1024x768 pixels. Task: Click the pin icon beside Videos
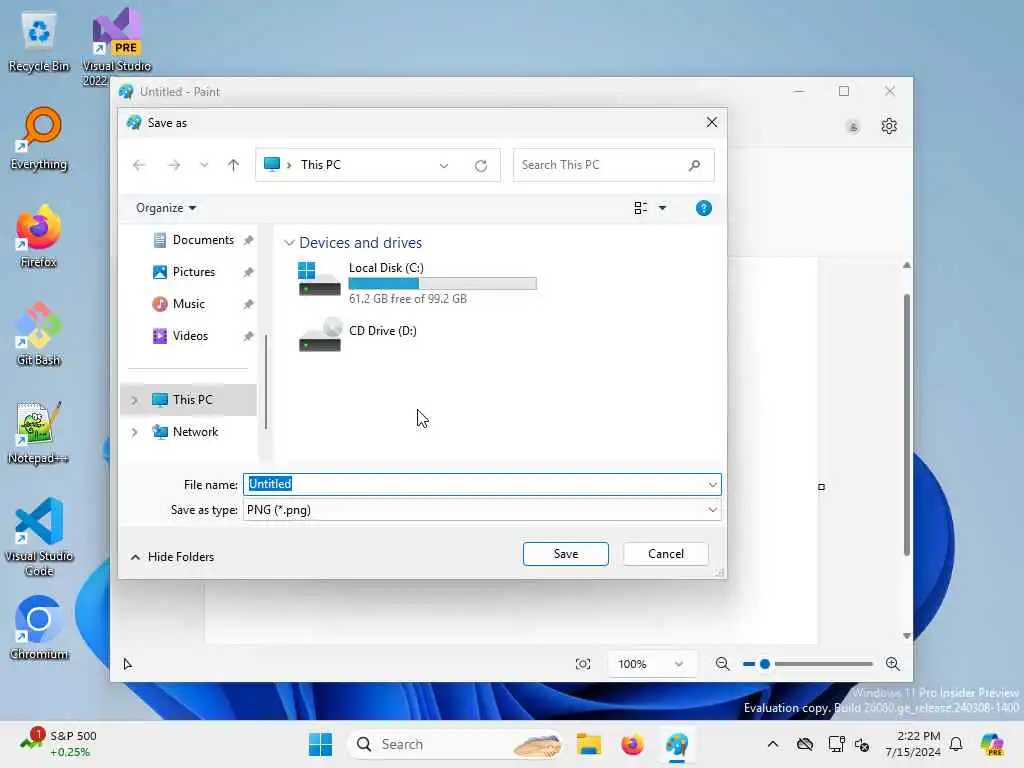(x=248, y=336)
